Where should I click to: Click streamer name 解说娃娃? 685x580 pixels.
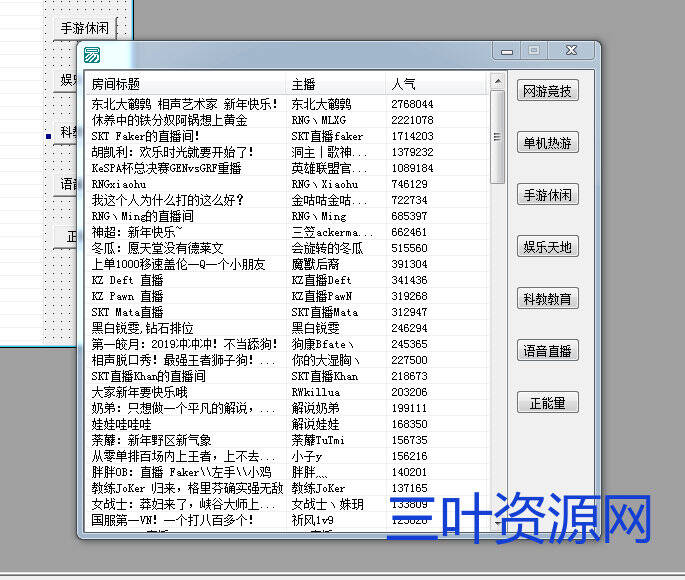(x=315, y=425)
